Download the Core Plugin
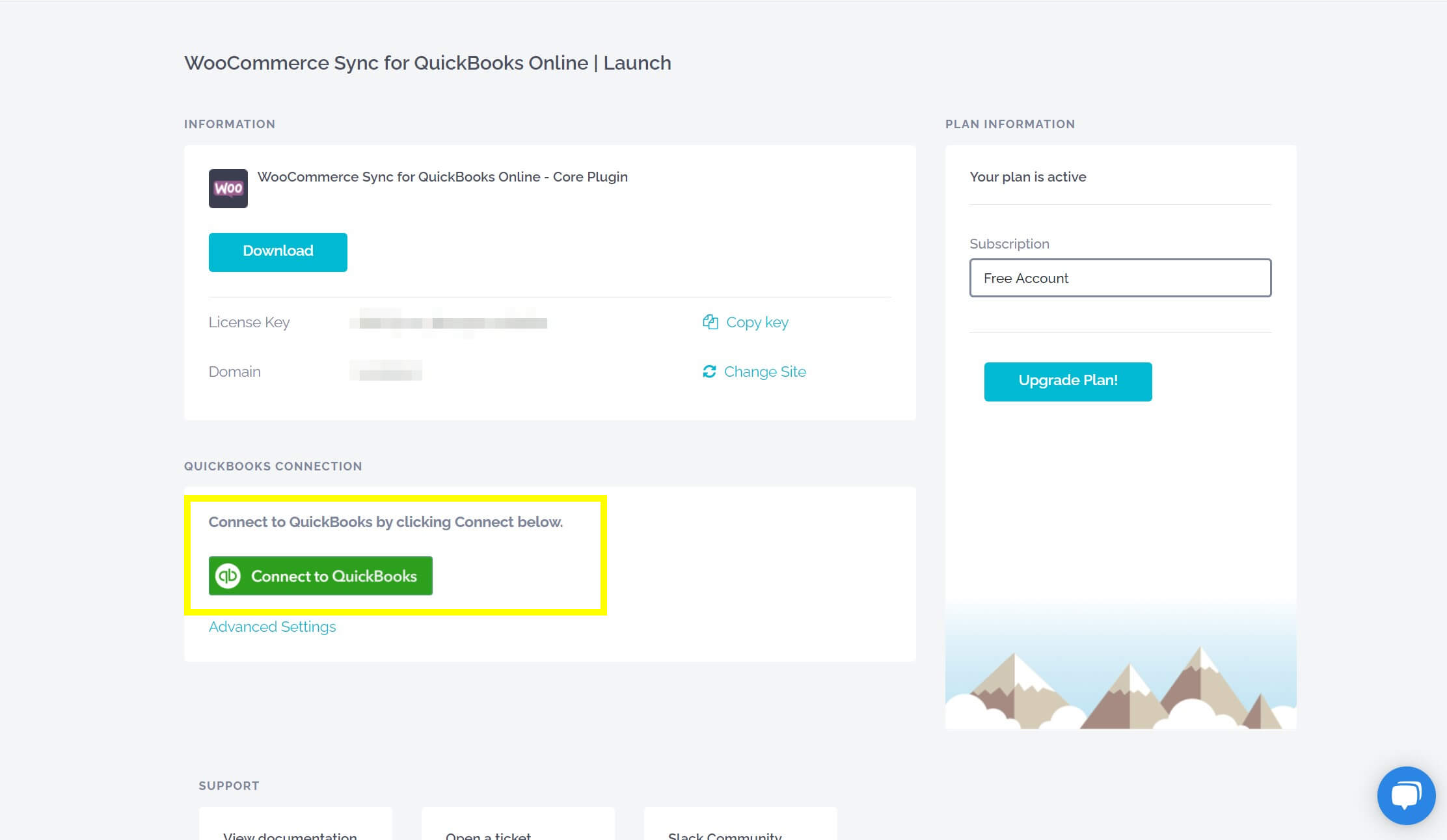 [x=277, y=252]
